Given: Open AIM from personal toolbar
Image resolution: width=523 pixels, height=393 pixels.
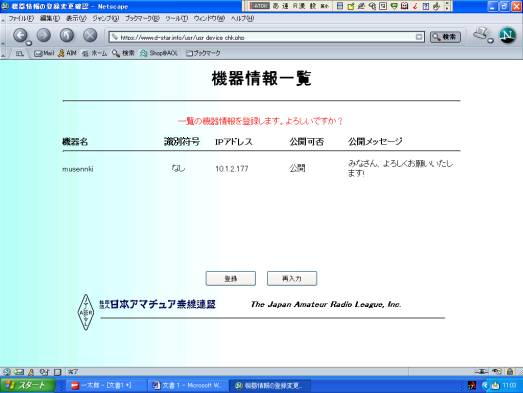Looking at the screenshot, I should tap(67, 53).
